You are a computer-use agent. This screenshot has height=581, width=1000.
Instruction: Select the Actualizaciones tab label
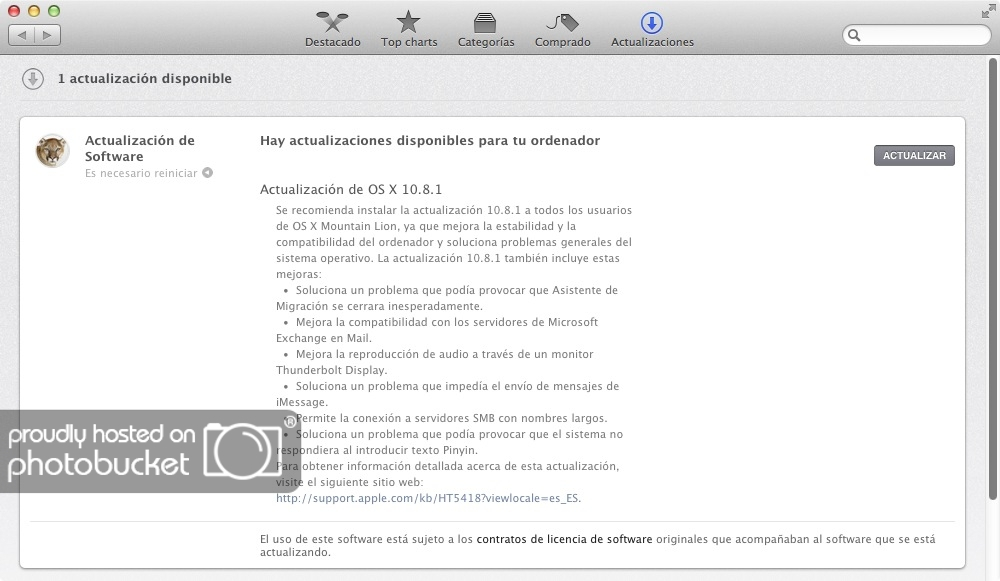(x=652, y=42)
